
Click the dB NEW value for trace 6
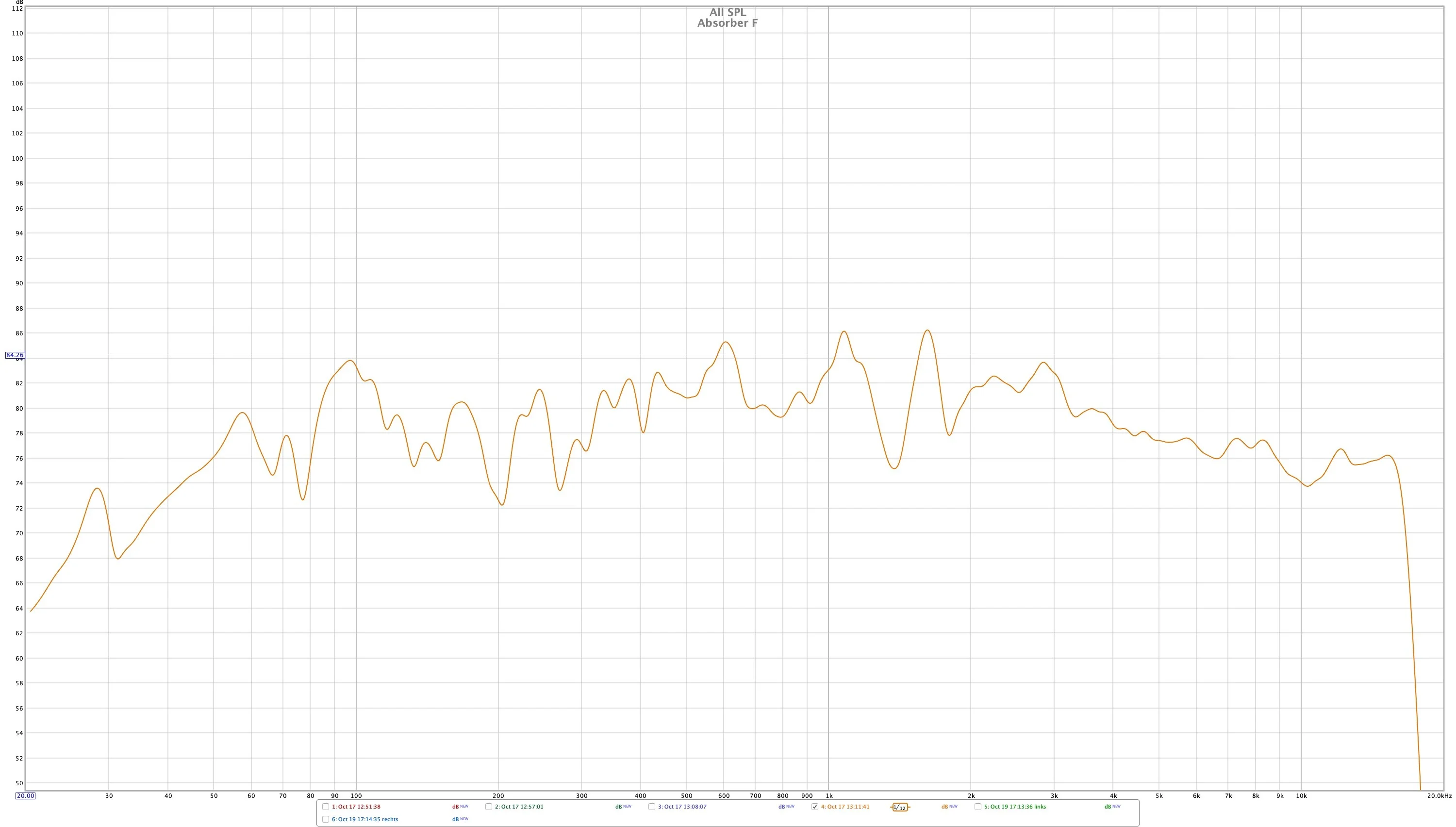(x=460, y=819)
